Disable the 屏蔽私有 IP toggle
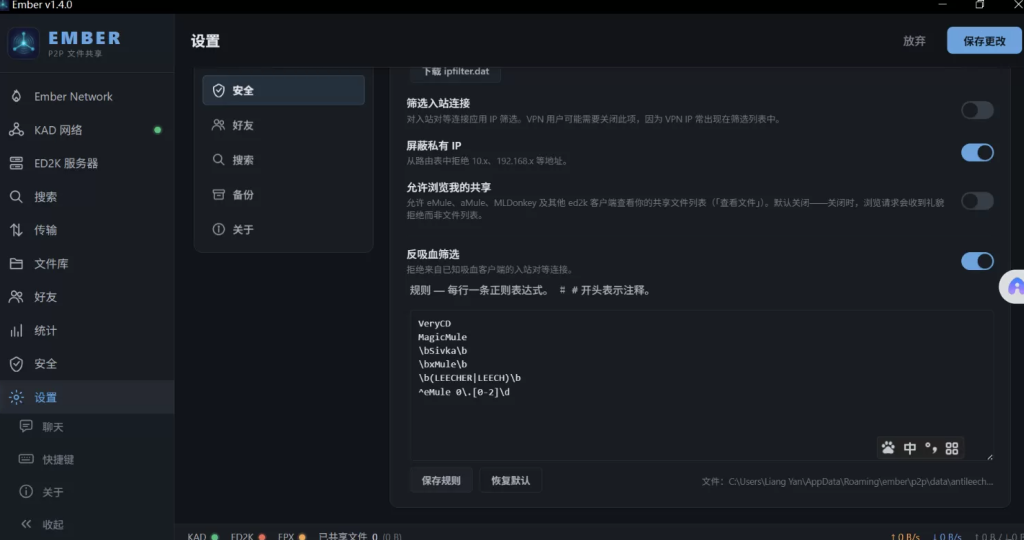Screen dimensions: 1024x540 977,153
